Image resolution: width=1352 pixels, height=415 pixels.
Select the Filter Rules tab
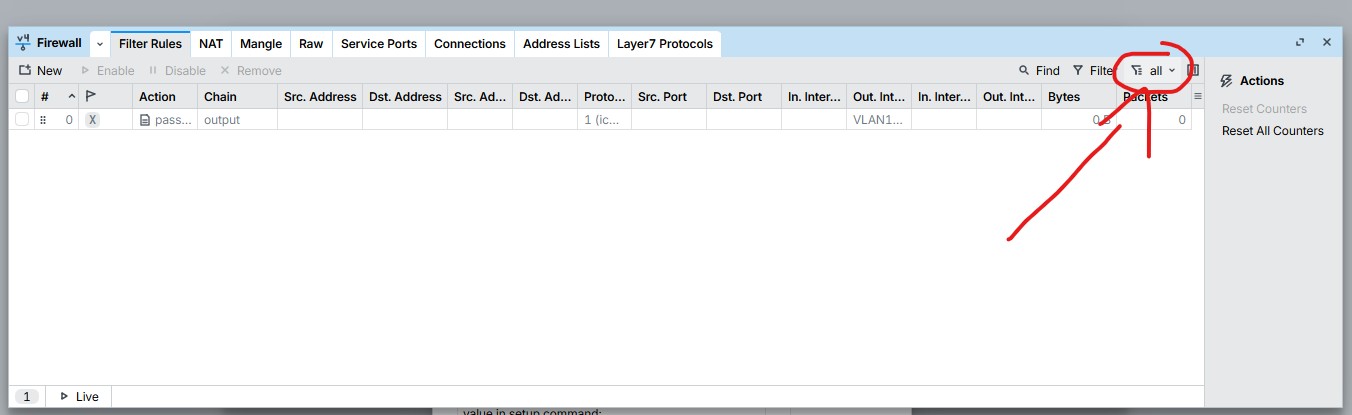pos(150,44)
